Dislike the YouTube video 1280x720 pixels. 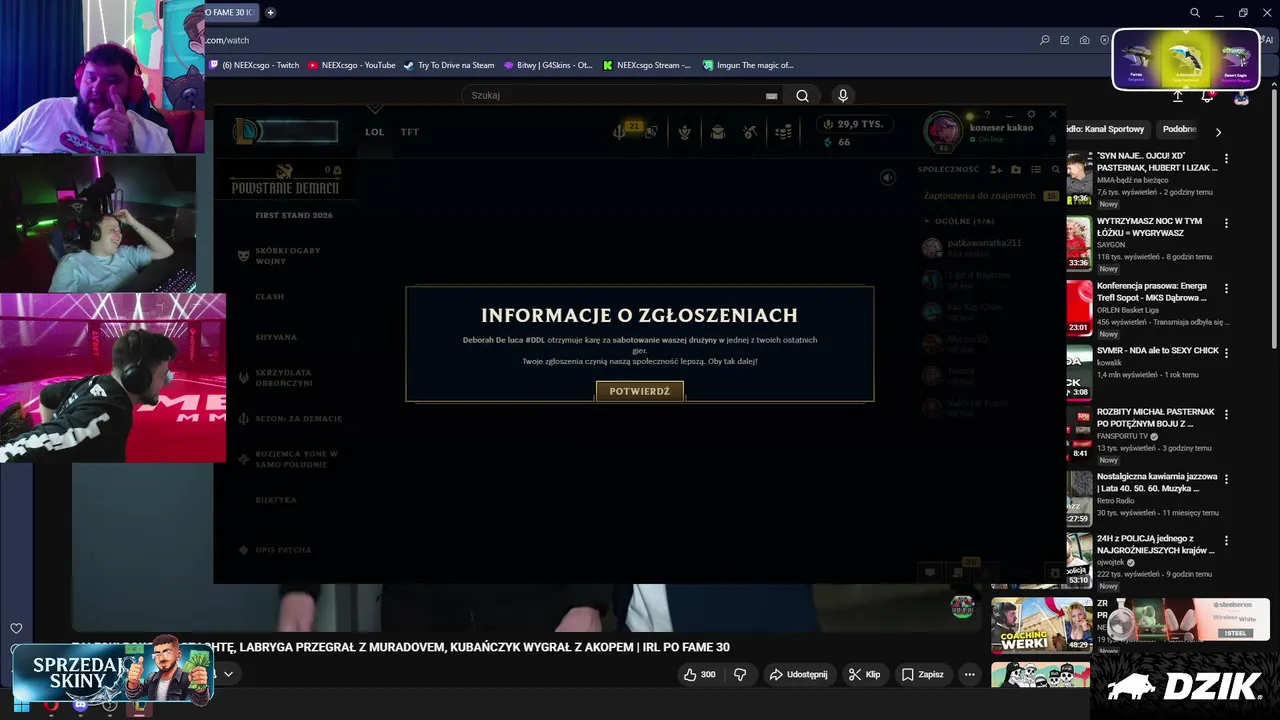click(x=740, y=675)
